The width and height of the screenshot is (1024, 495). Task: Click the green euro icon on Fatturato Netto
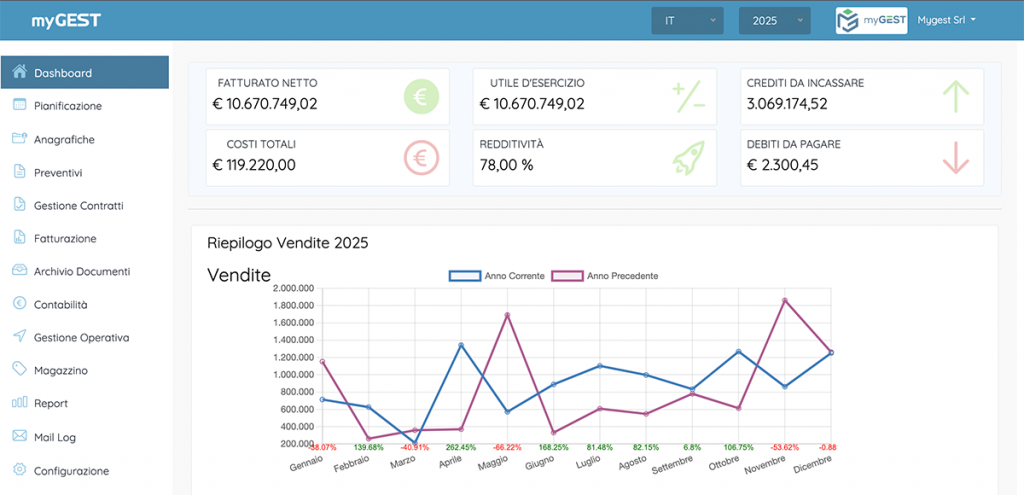pos(421,97)
